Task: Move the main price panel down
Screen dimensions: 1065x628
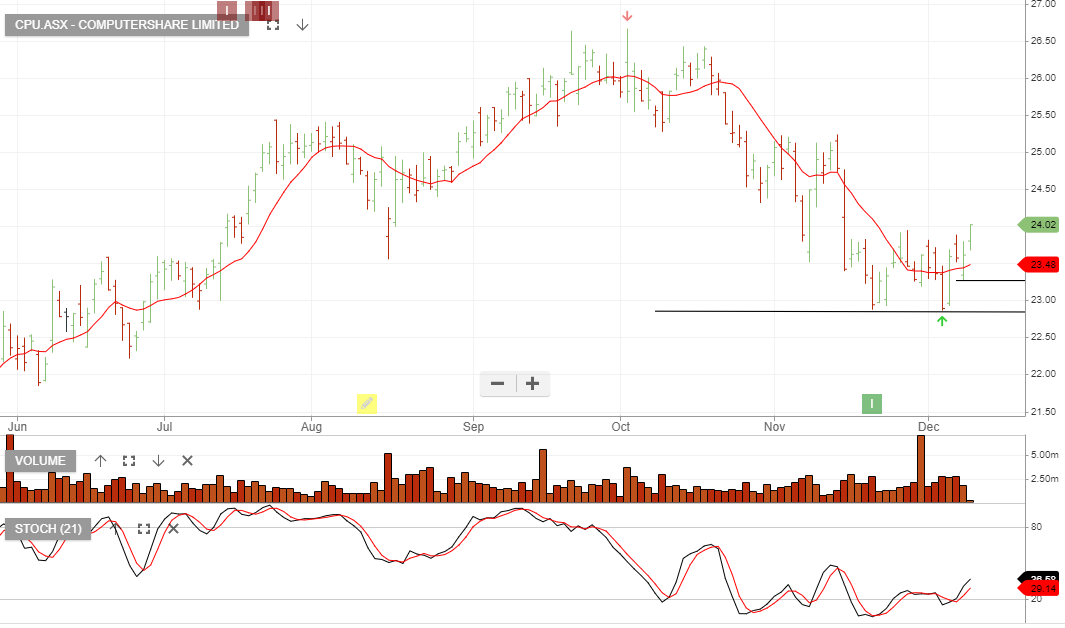Action: [x=301, y=25]
